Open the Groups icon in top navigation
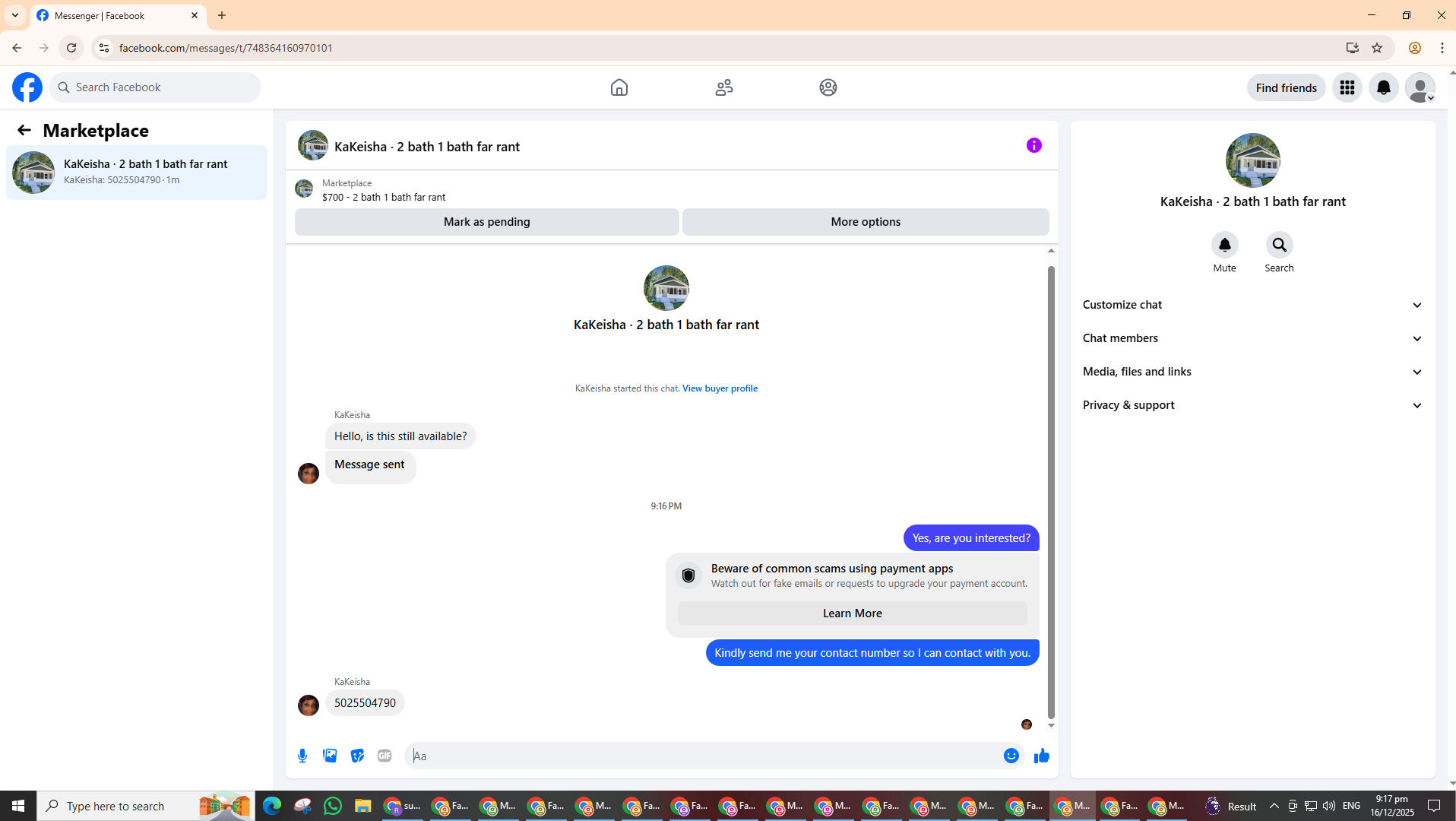Screen dimensions: 1456x821 [828, 87]
